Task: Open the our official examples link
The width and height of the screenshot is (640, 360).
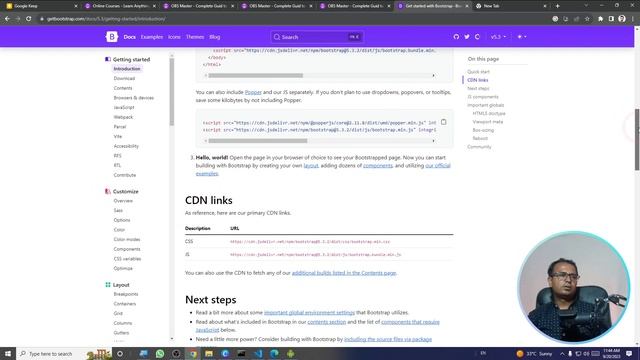Action: pos(438,166)
